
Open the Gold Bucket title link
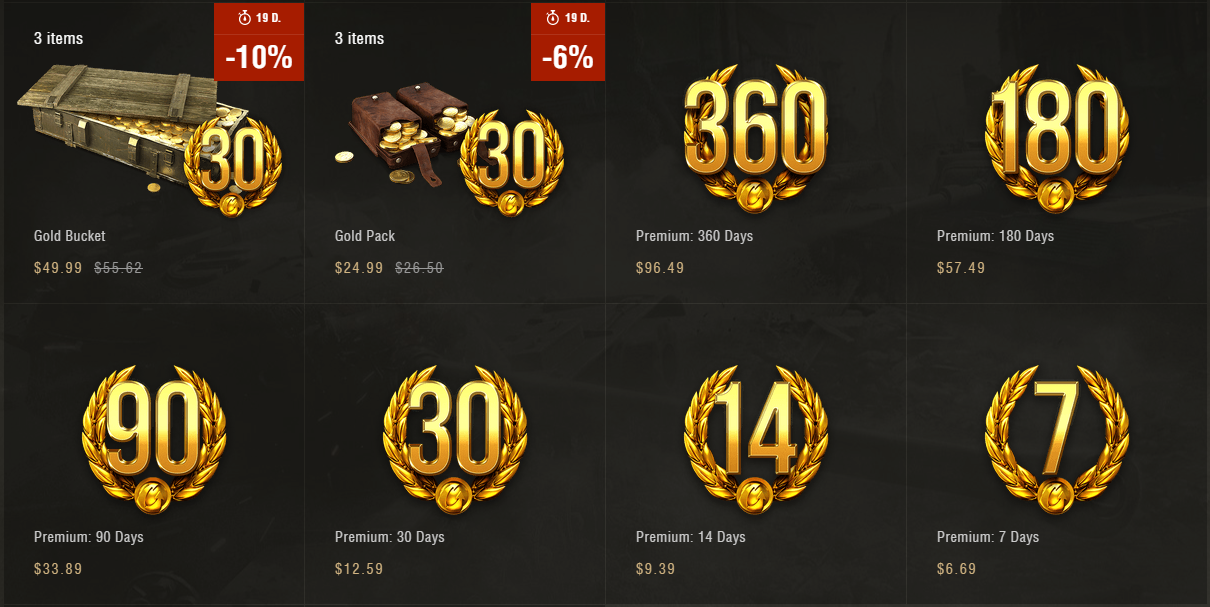70,236
